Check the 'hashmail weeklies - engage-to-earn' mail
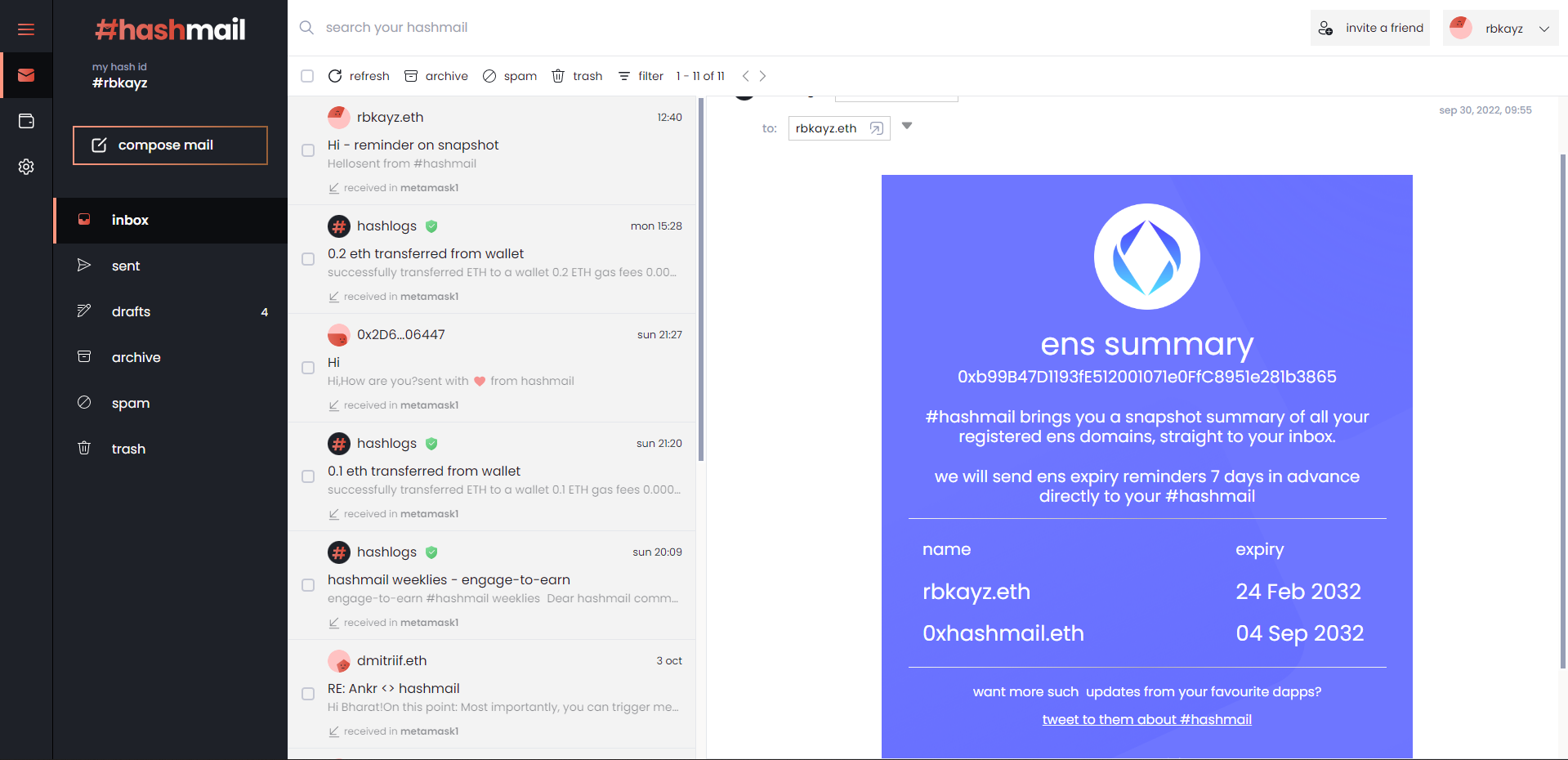 click(308, 585)
